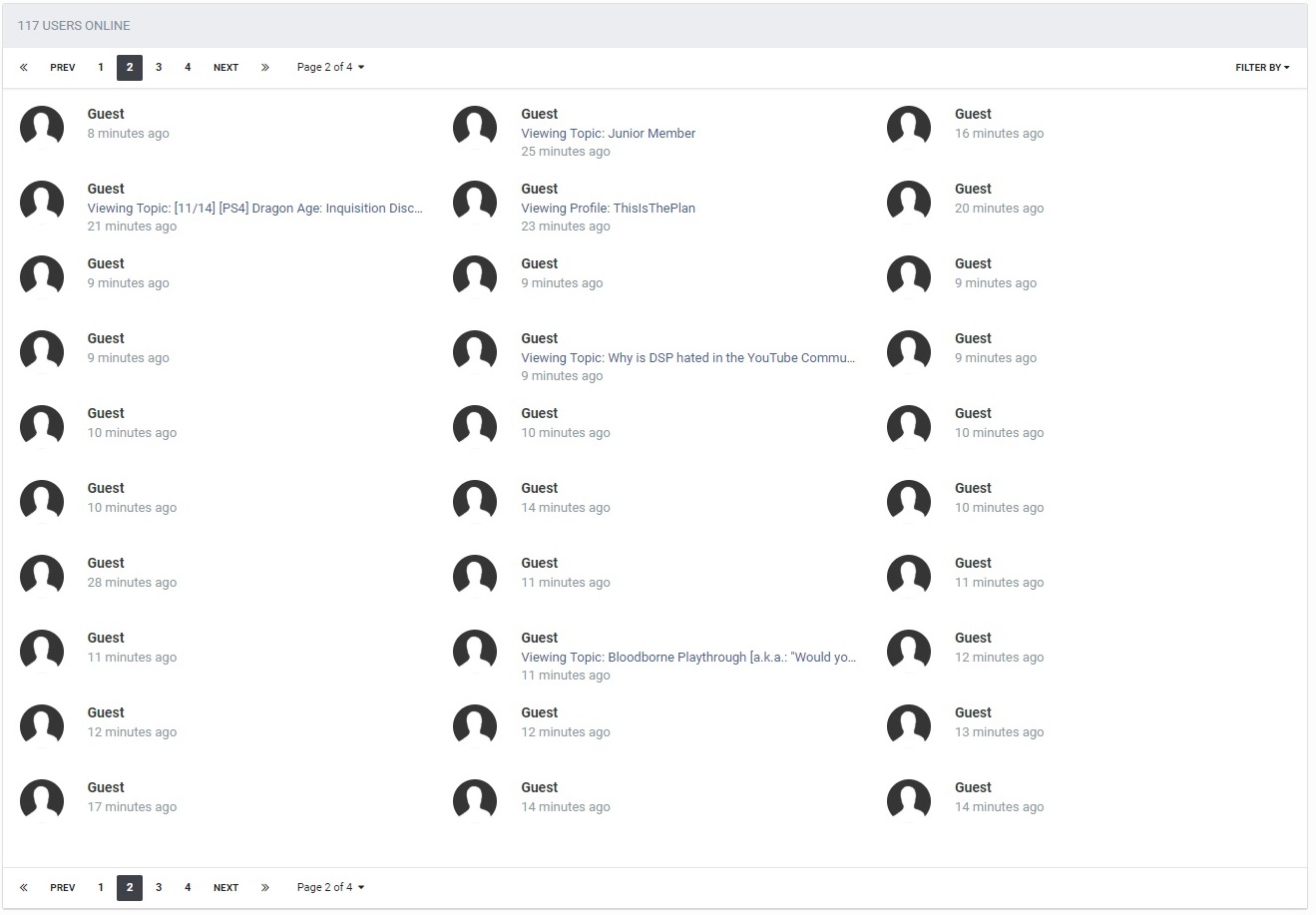Go to page 3 in bottom pagination
The width and height of the screenshot is (1316, 915).
(x=159, y=887)
